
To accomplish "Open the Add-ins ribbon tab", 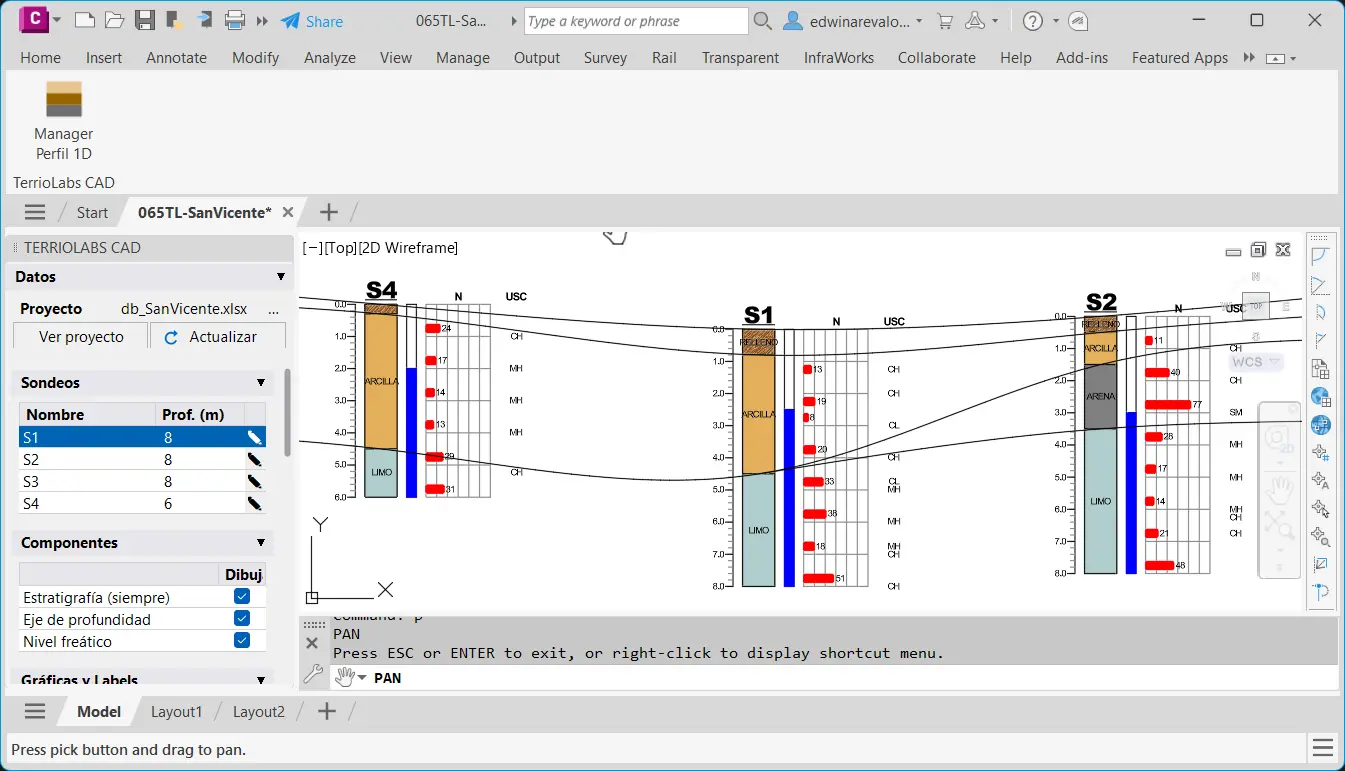I will (1082, 58).
